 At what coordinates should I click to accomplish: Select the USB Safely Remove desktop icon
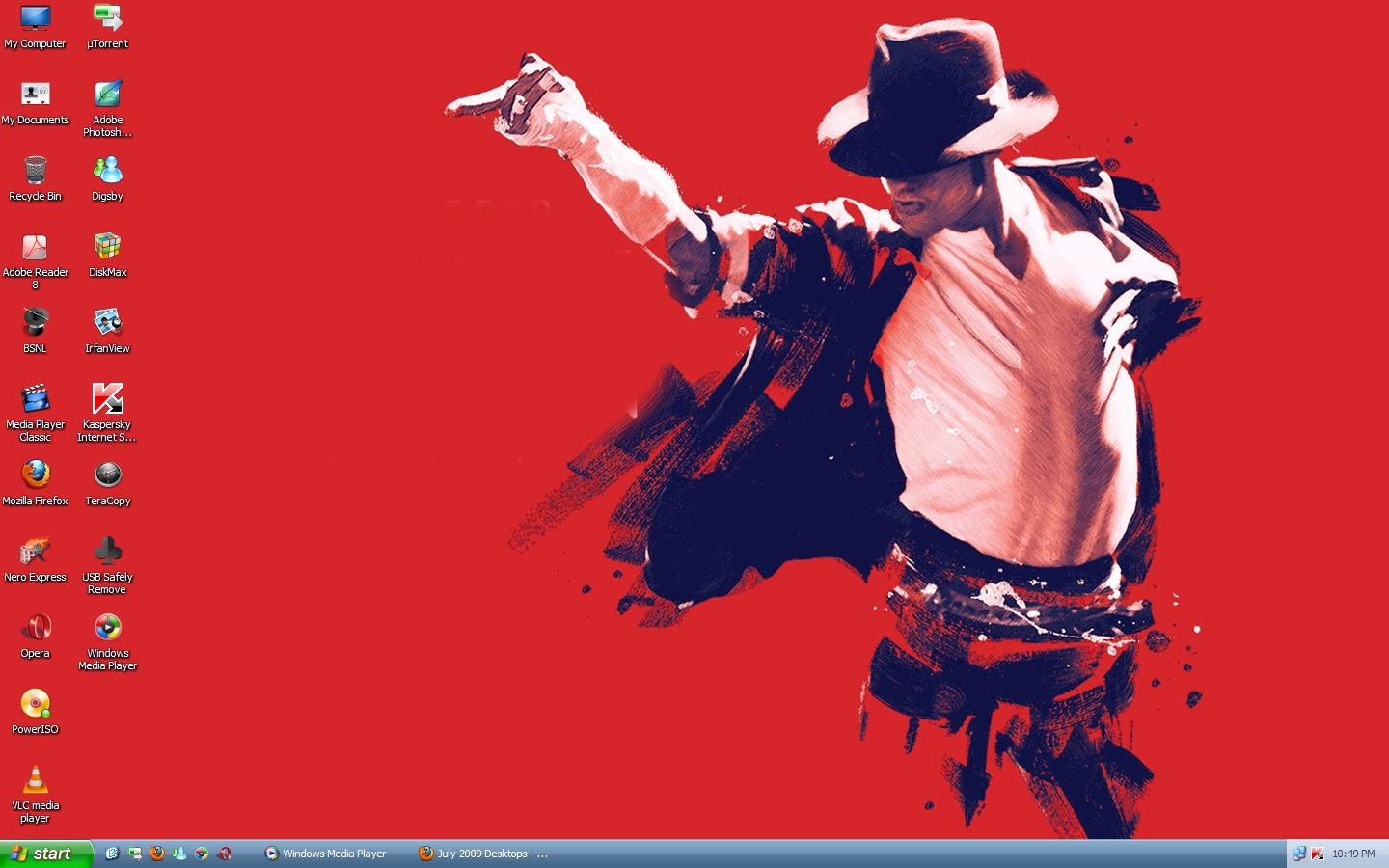point(107,566)
